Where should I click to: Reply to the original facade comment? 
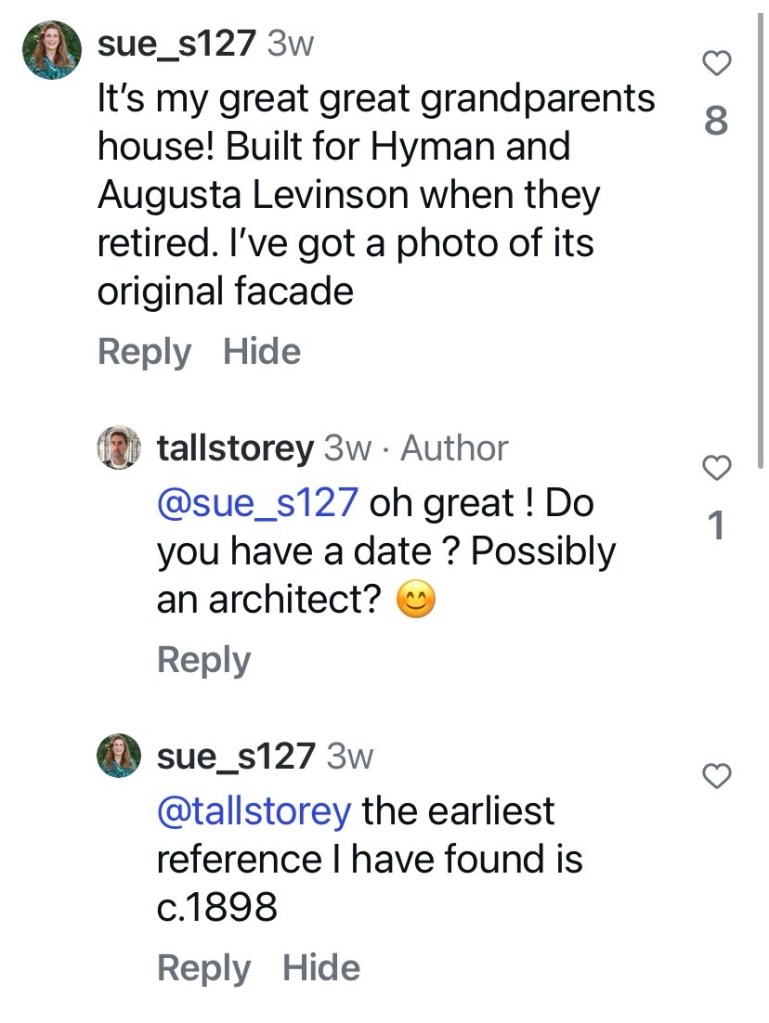pyautogui.click(x=144, y=352)
